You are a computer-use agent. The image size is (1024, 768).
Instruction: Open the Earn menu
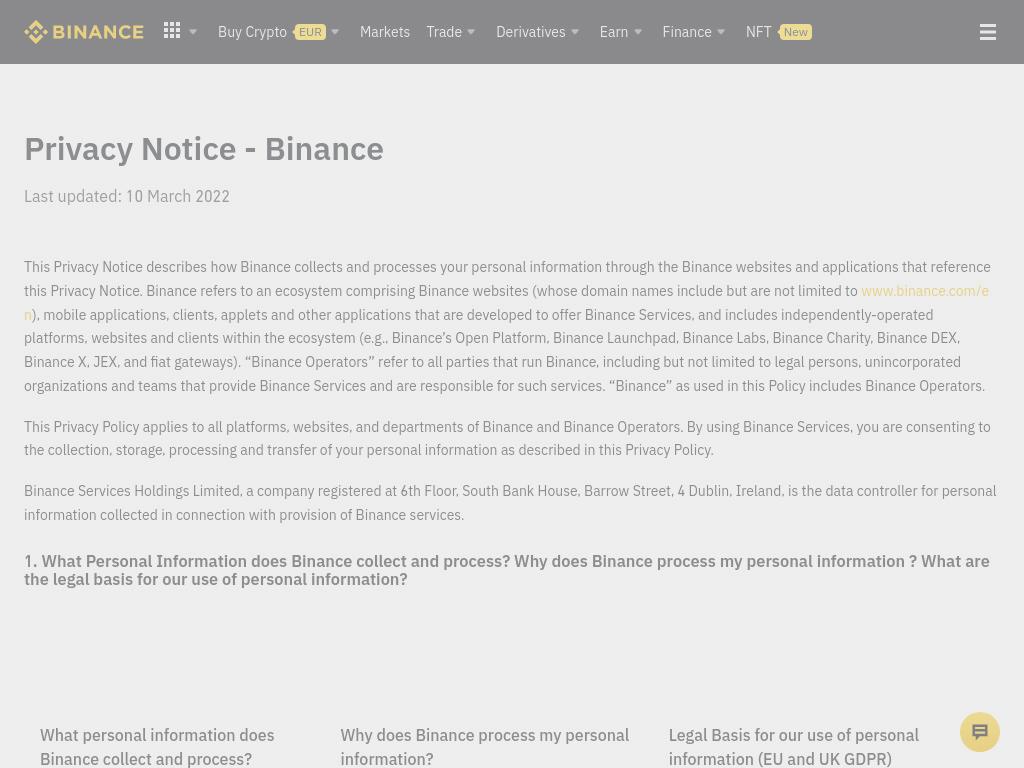(x=614, y=32)
